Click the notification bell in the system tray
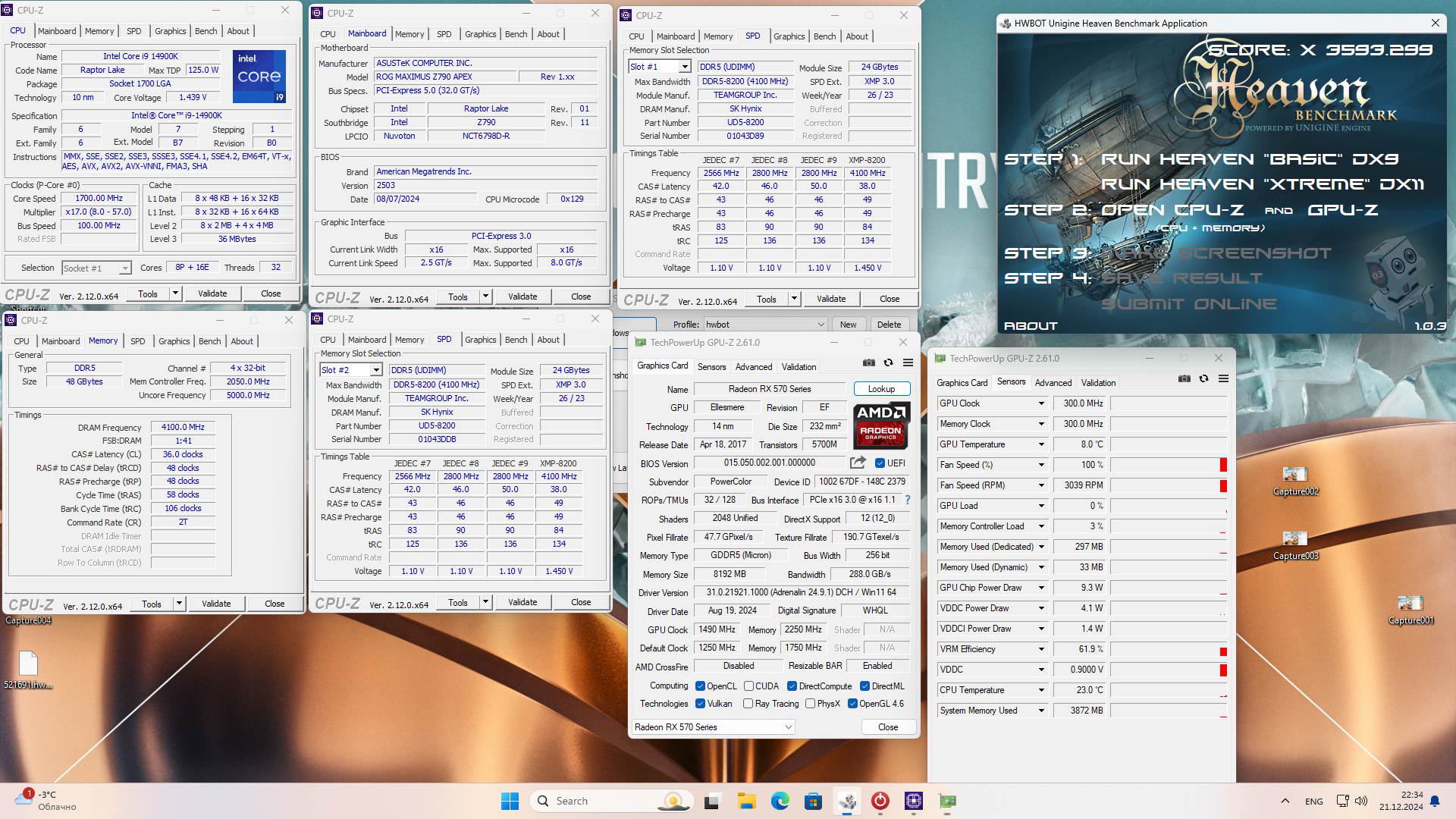The height and width of the screenshot is (819, 1456). [x=1435, y=801]
